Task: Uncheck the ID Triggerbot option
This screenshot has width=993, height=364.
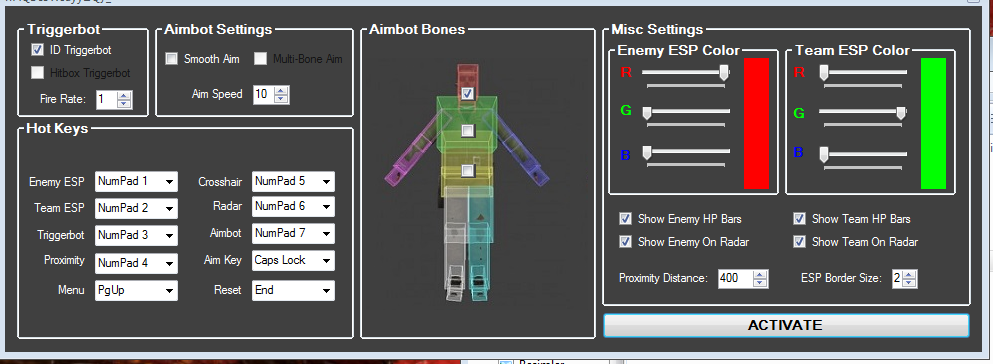Action: click(x=37, y=49)
